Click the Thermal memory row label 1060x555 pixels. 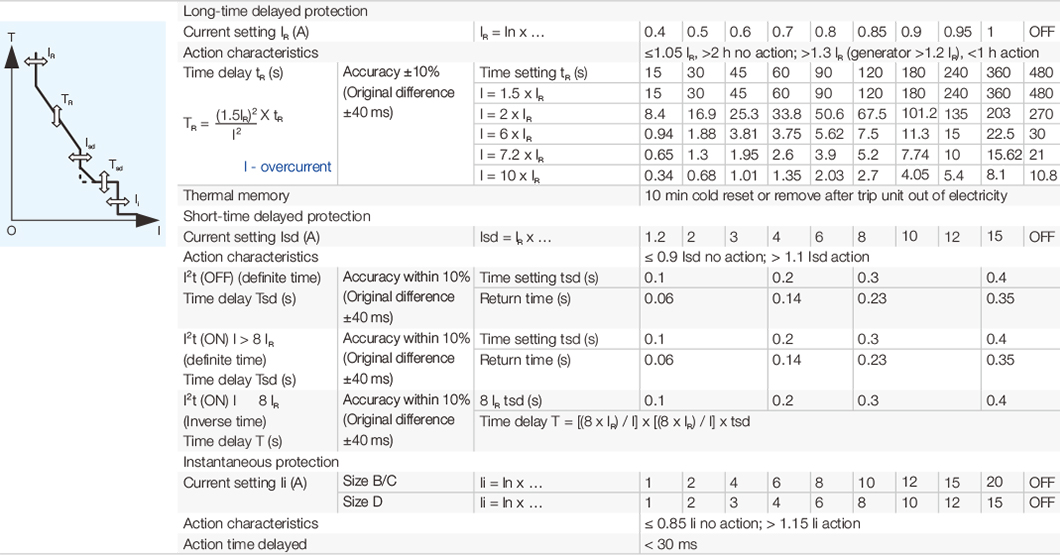pyautogui.click(x=236, y=196)
